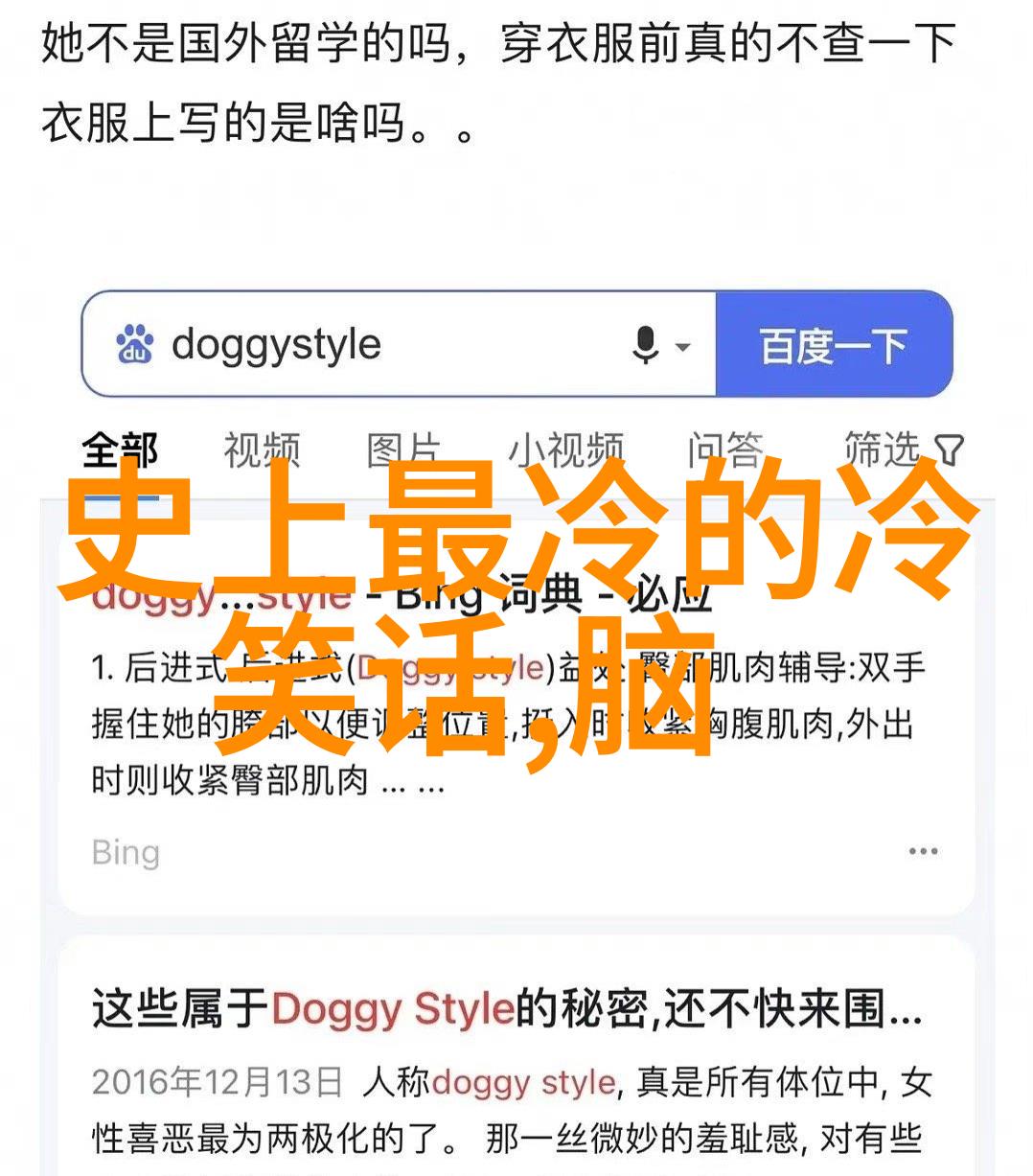
Task: Select the 全部 results tab
Action: 120,450
